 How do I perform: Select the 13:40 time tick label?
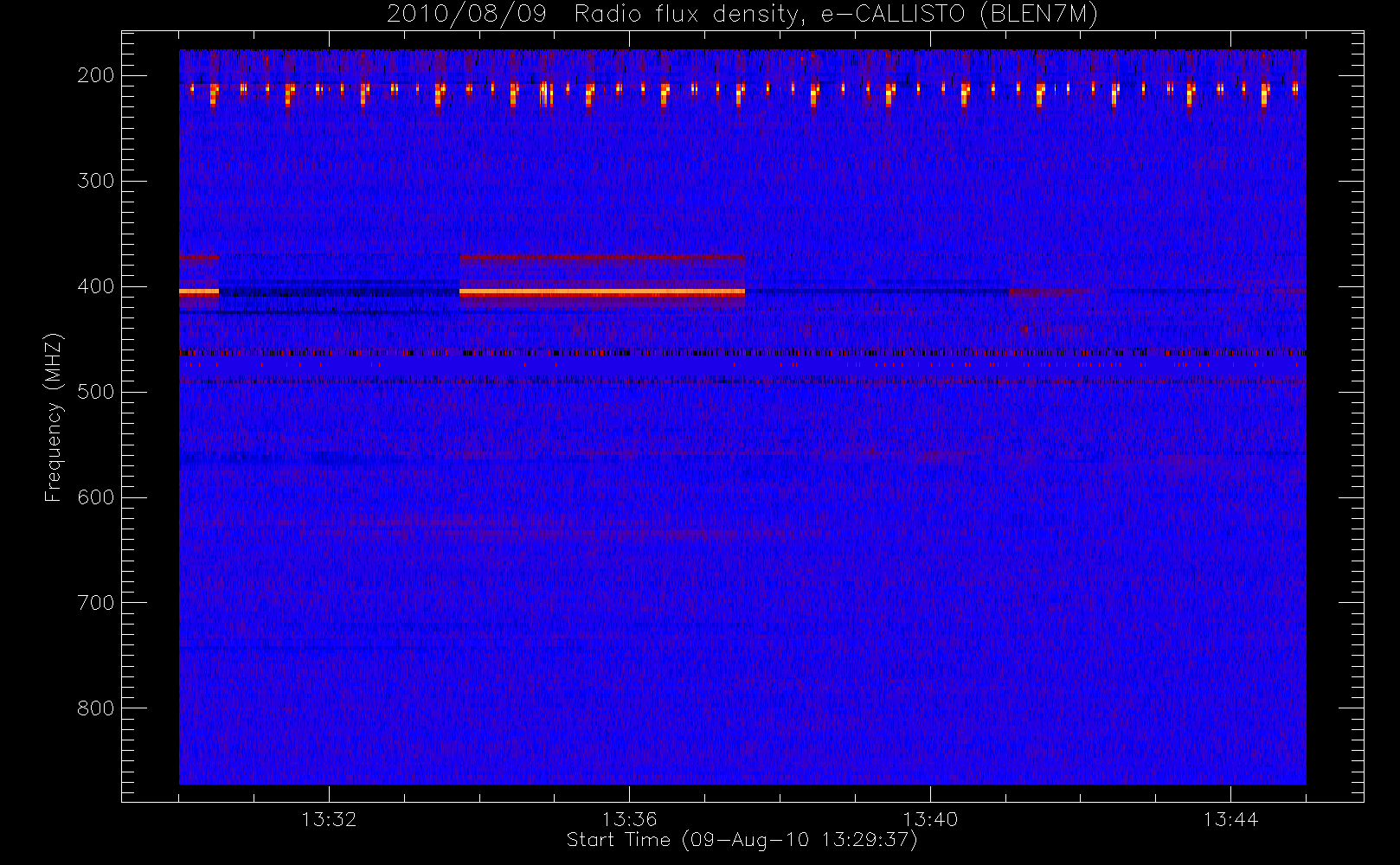coord(930,819)
